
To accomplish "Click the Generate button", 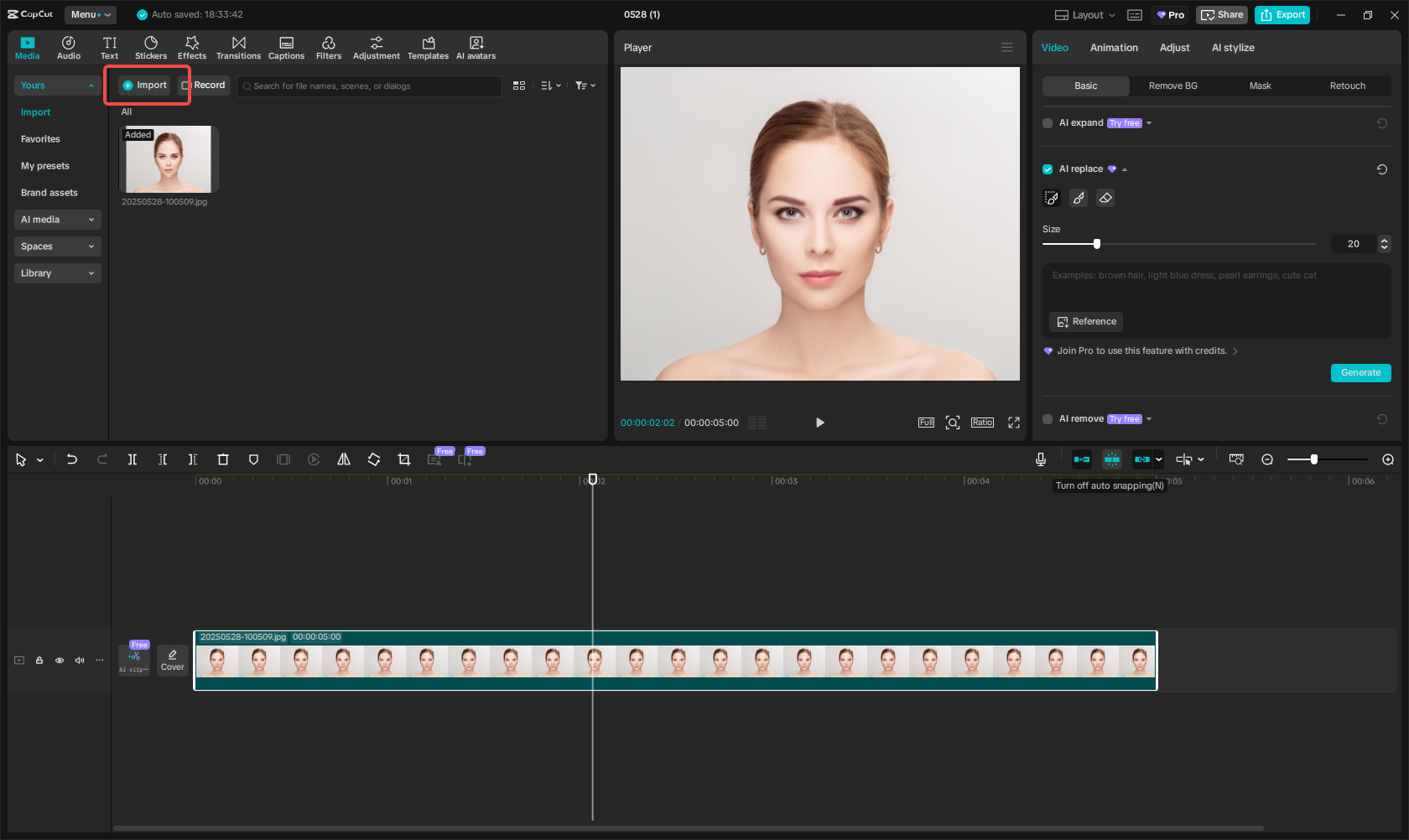I will coord(1360,373).
